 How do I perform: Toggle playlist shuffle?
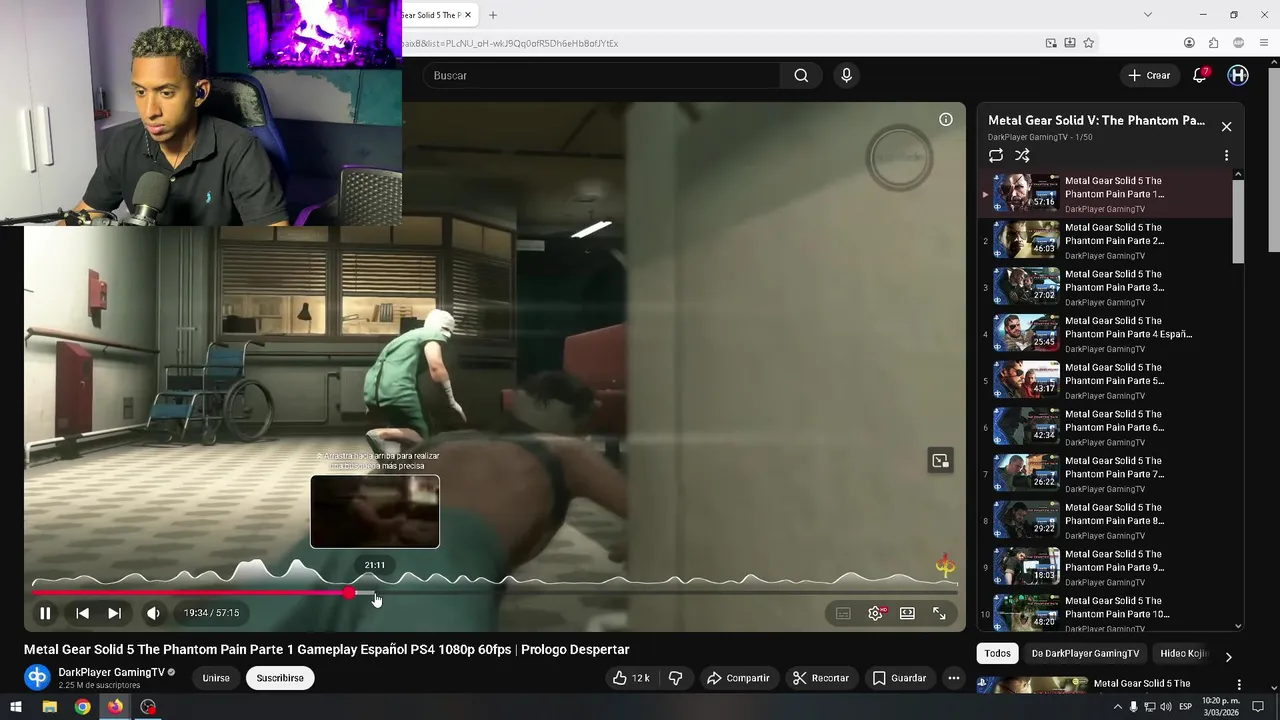coord(1022,155)
